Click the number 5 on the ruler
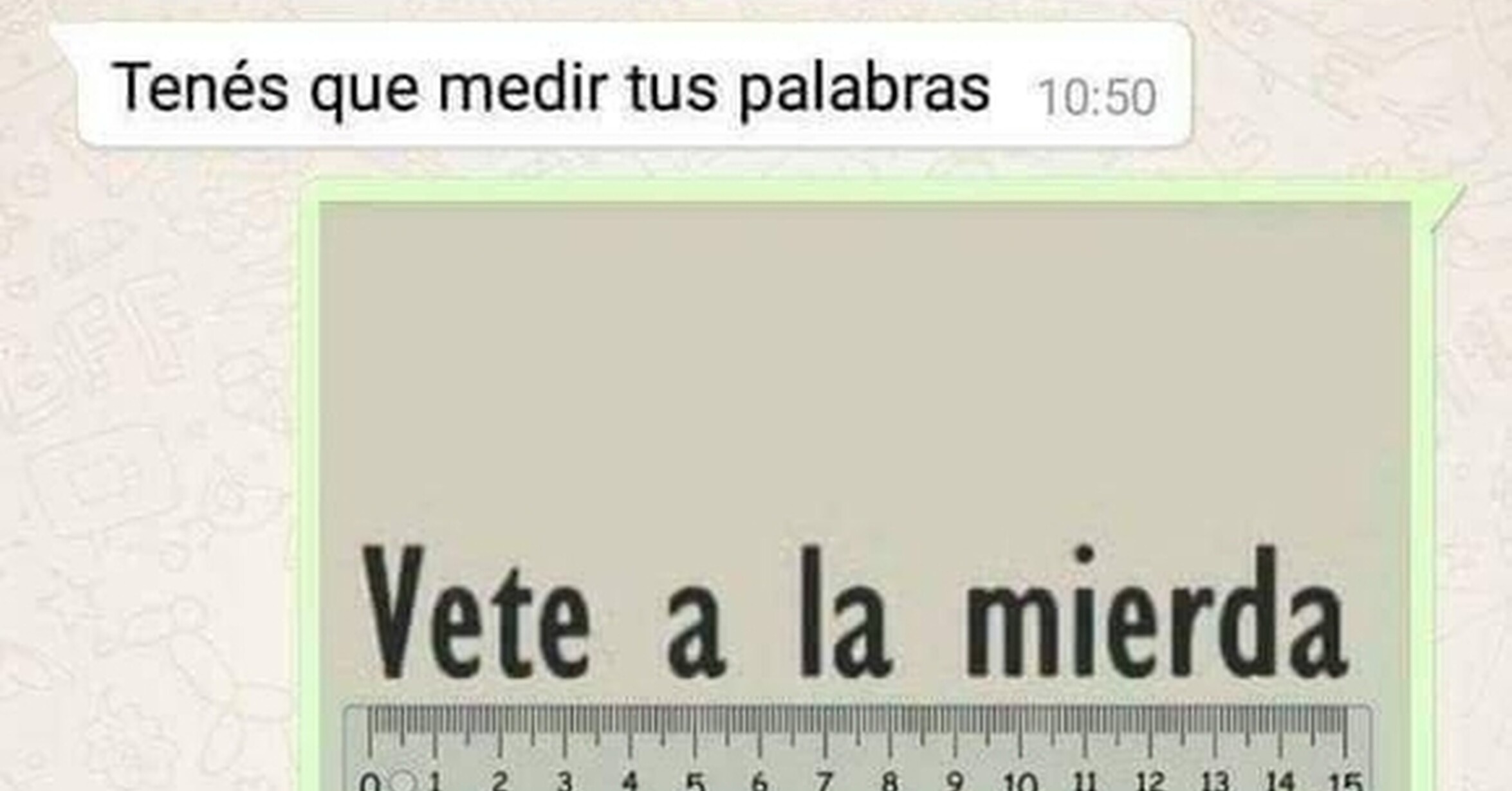 click(x=694, y=781)
